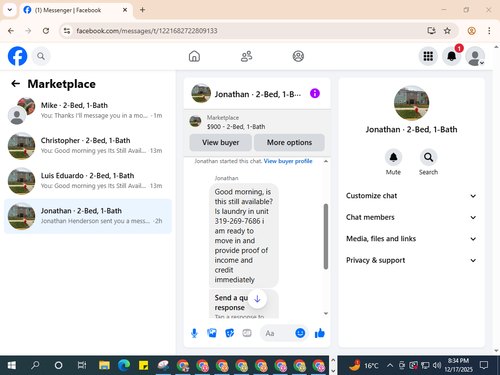
Task: Open the Windows Start menu
Action: [11, 366]
